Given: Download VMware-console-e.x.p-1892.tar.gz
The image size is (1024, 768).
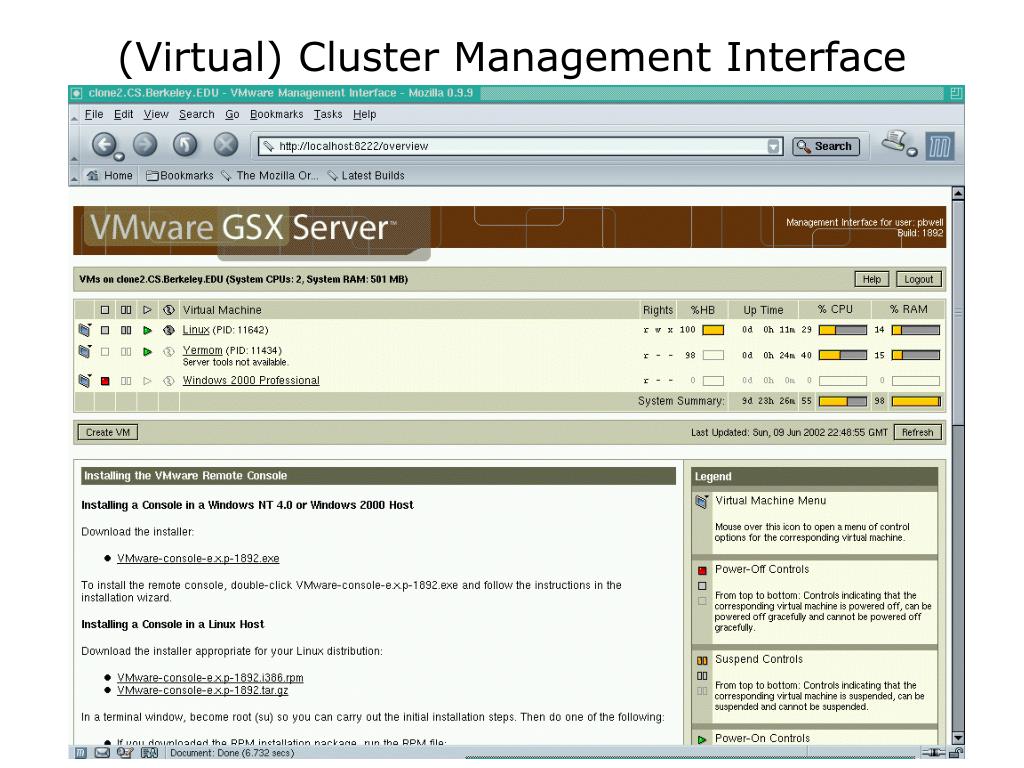Looking at the screenshot, I should click(202, 690).
